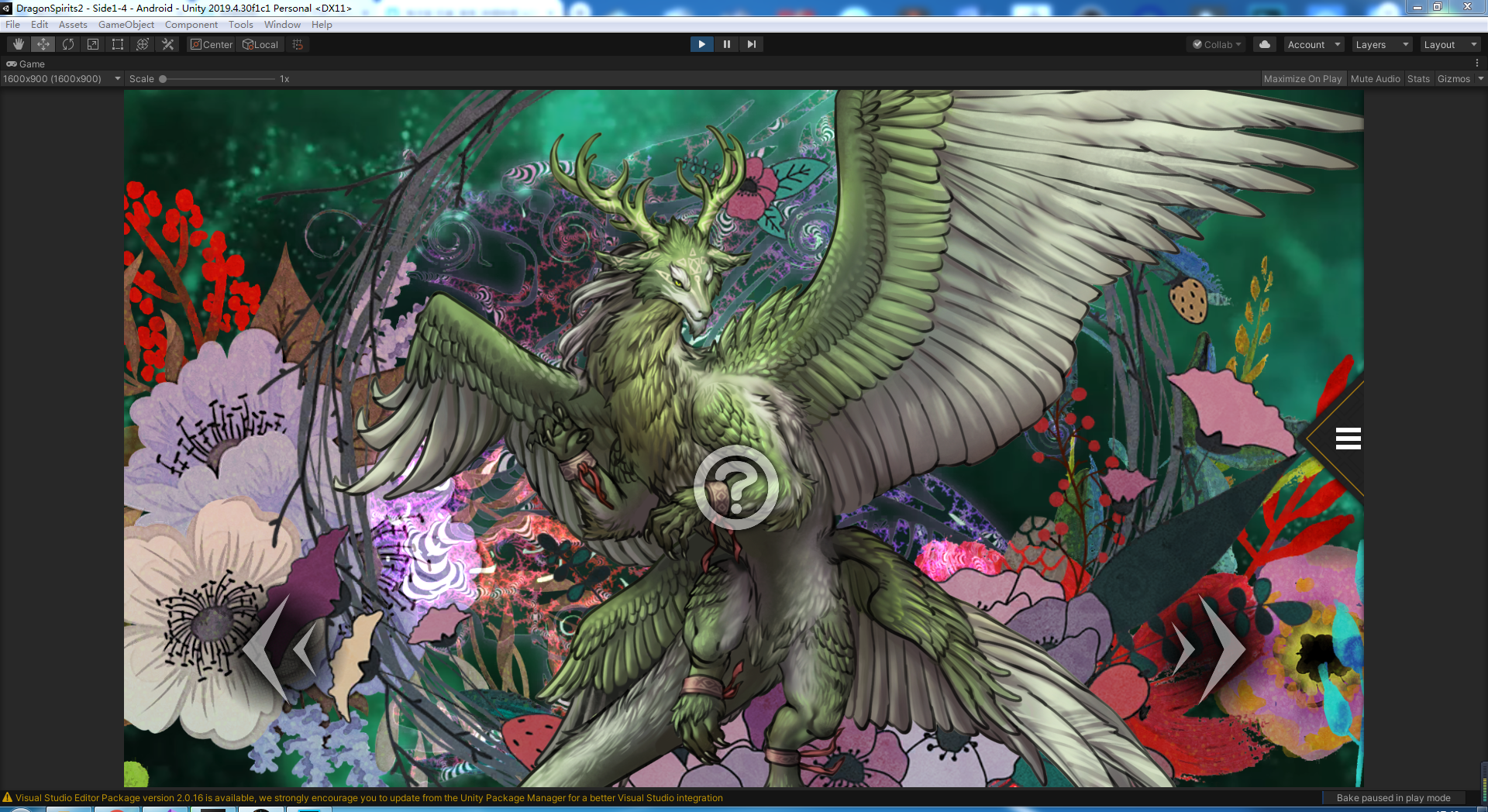Go to next page with right arrows
This screenshot has width=1488, height=812.
click(1207, 649)
